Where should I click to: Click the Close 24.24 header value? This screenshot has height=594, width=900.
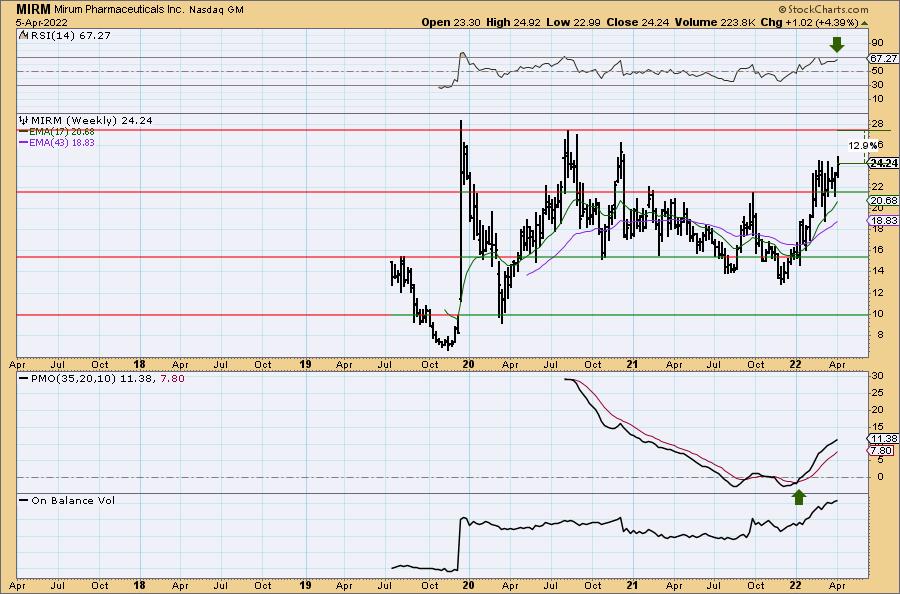(x=638, y=22)
